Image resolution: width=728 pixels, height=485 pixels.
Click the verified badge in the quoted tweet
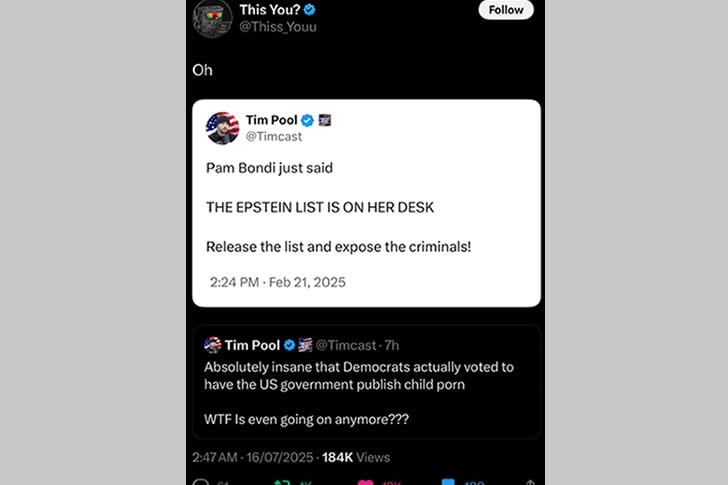coord(289,345)
